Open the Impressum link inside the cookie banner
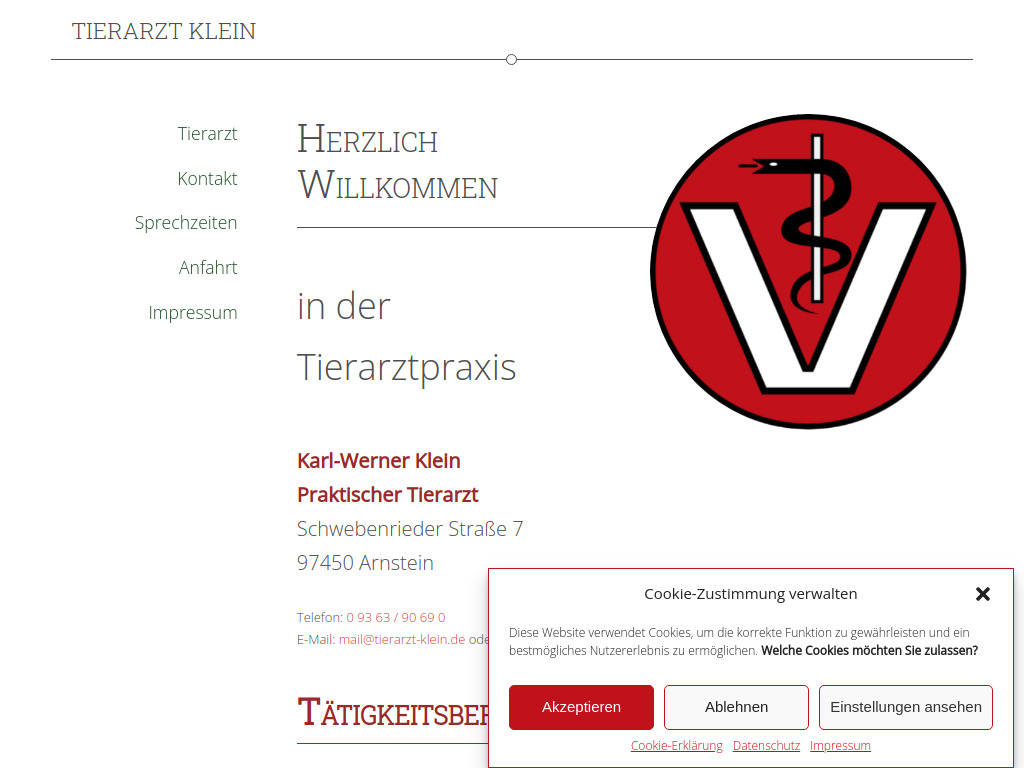1024x768 pixels. (840, 745)
